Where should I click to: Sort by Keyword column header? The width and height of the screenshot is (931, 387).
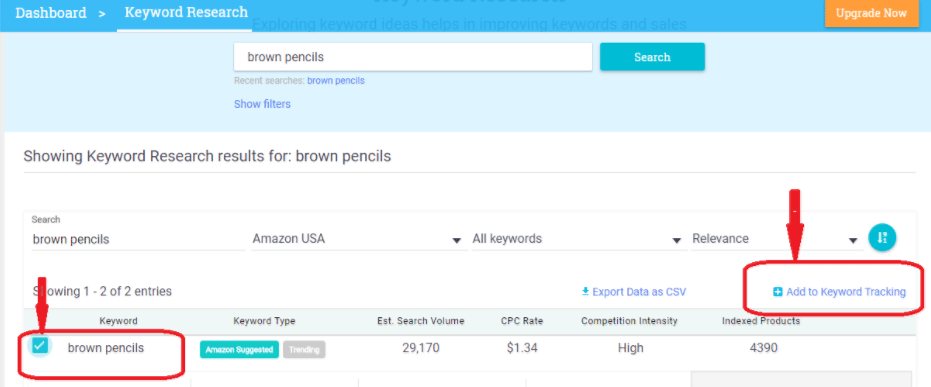coord(118,321)
